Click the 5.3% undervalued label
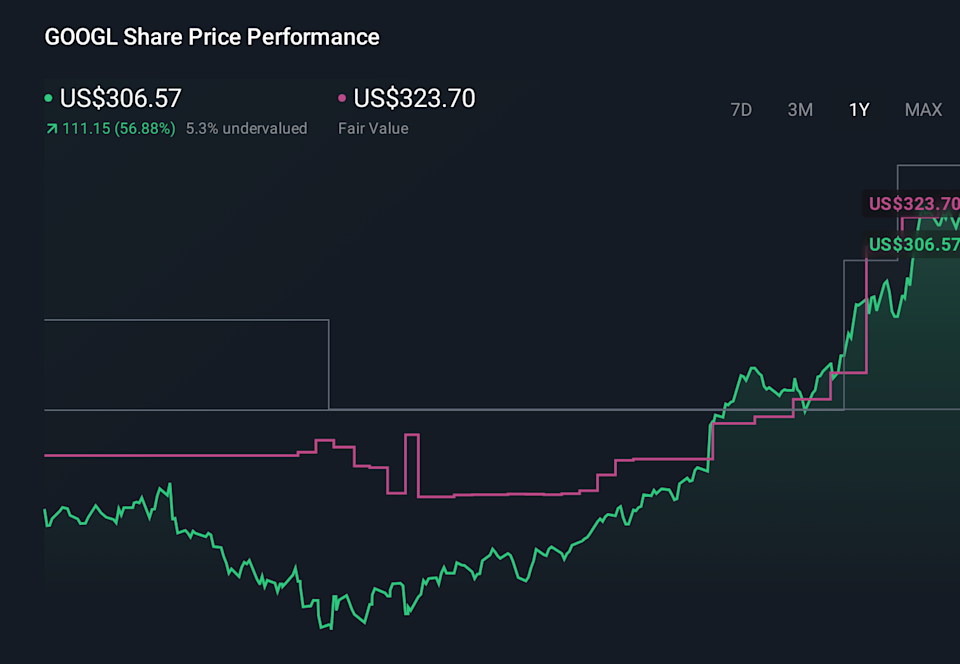This screenshot has width=960, height=664. [247, 128]
